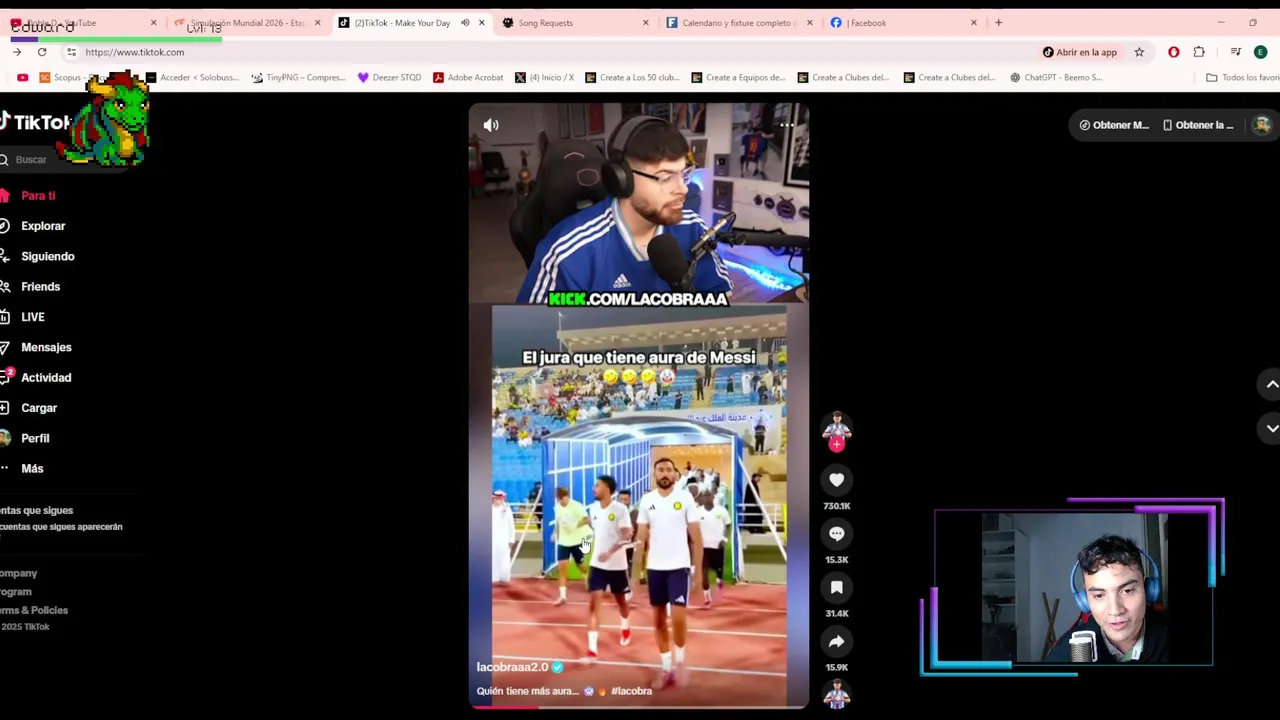
Task: Click the Terms & Policies footer link
Action: [x=34, y=610]
